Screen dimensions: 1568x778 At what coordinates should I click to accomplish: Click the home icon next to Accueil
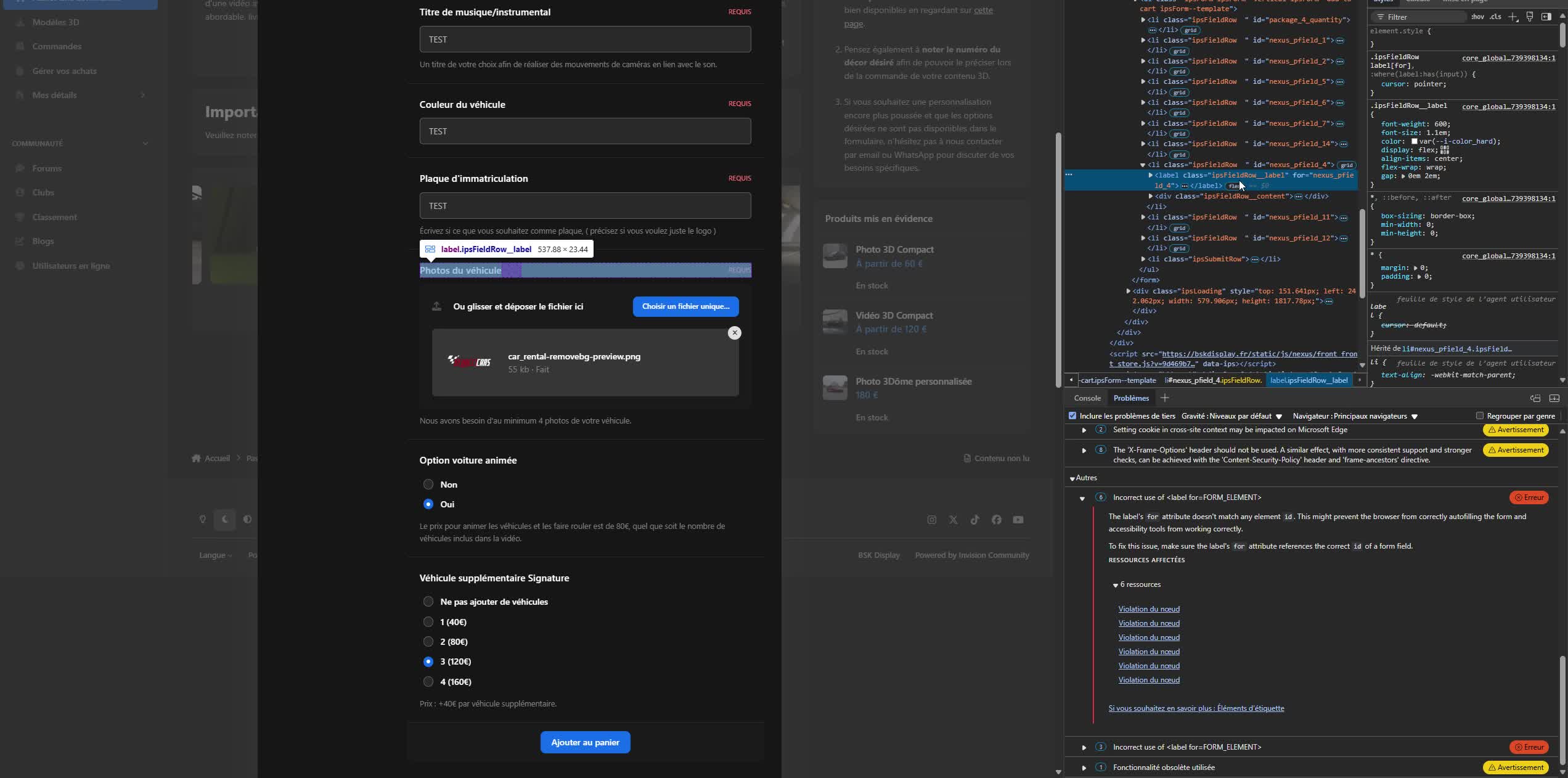click(196, 458)
